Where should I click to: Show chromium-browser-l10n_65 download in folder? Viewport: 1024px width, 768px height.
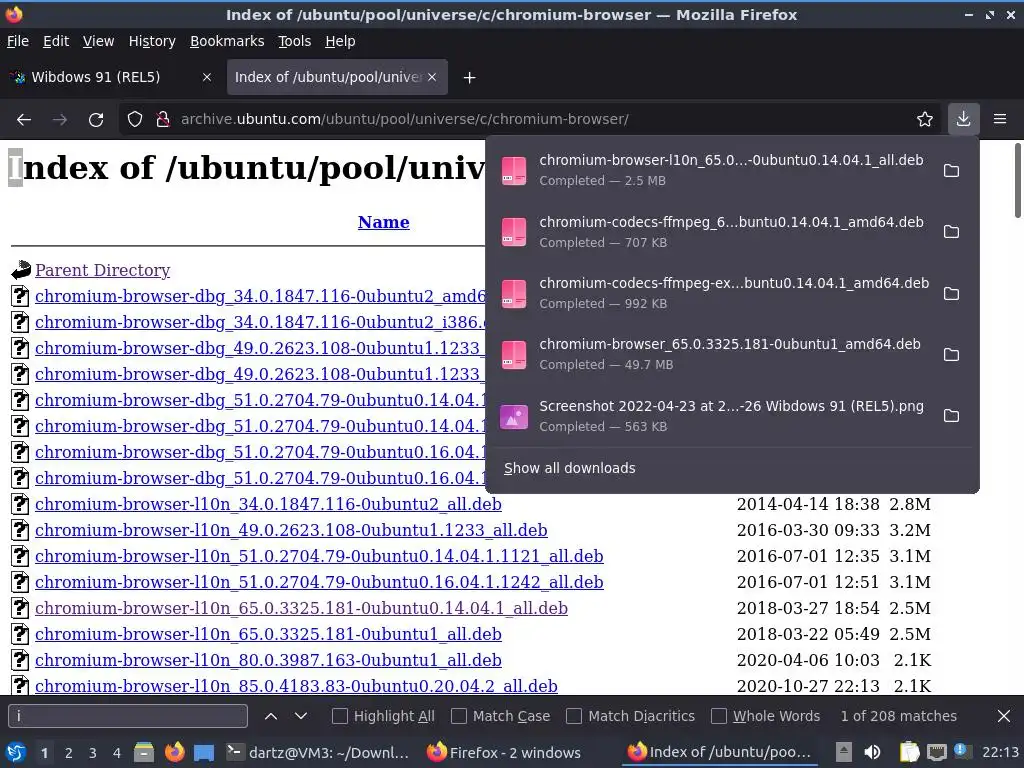pos(952,170)
